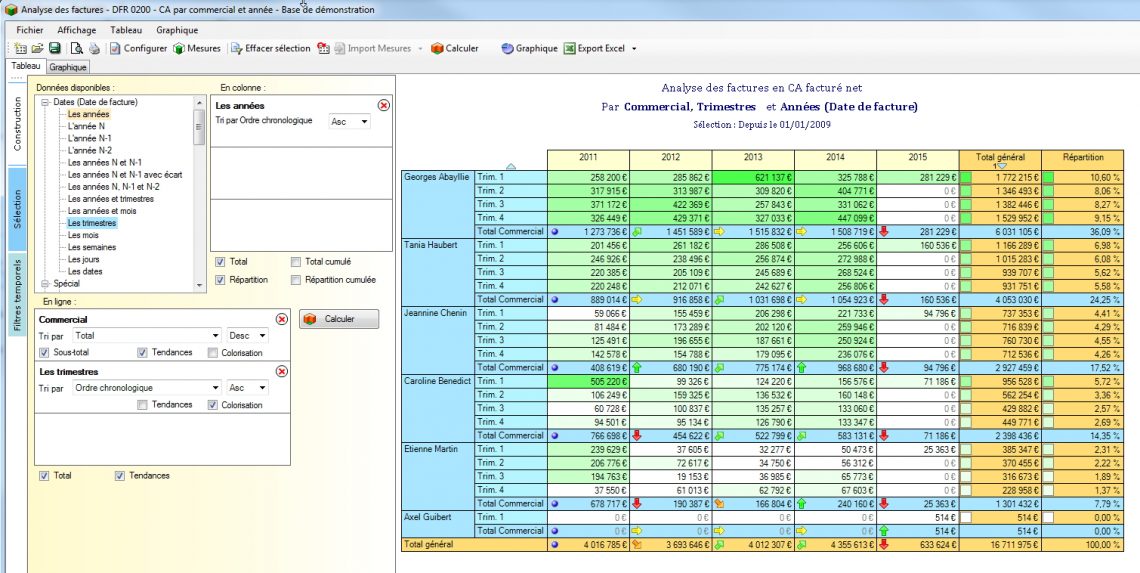Toggle bottom Total checkbox under En ligne

click(x=44, y=476)
